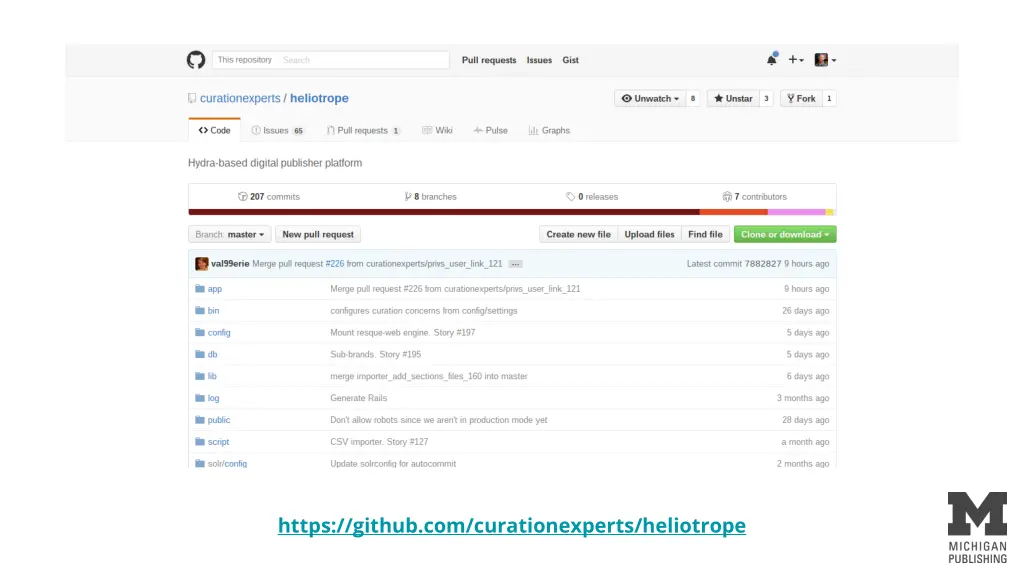The height and width of the screenshot is (576, 1024).
Task: Open pull request #226 link in latest commit
Action: [334, 264]
